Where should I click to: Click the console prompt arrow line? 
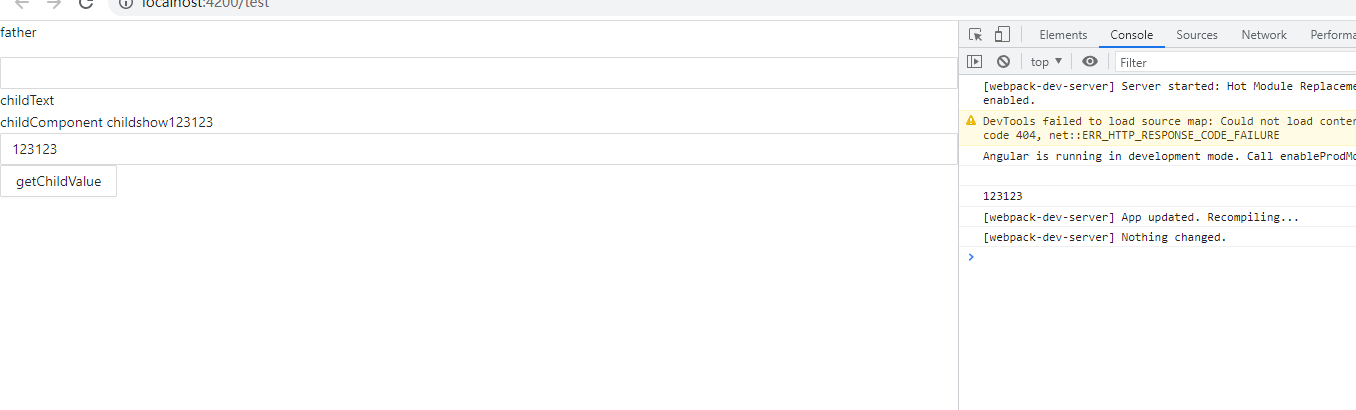point(1150,258)
